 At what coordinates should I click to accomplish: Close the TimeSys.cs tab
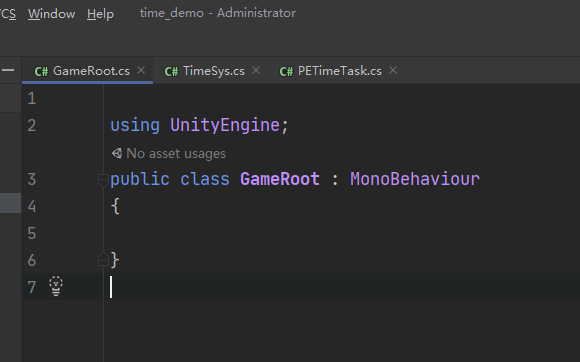(x=256, y=70)
